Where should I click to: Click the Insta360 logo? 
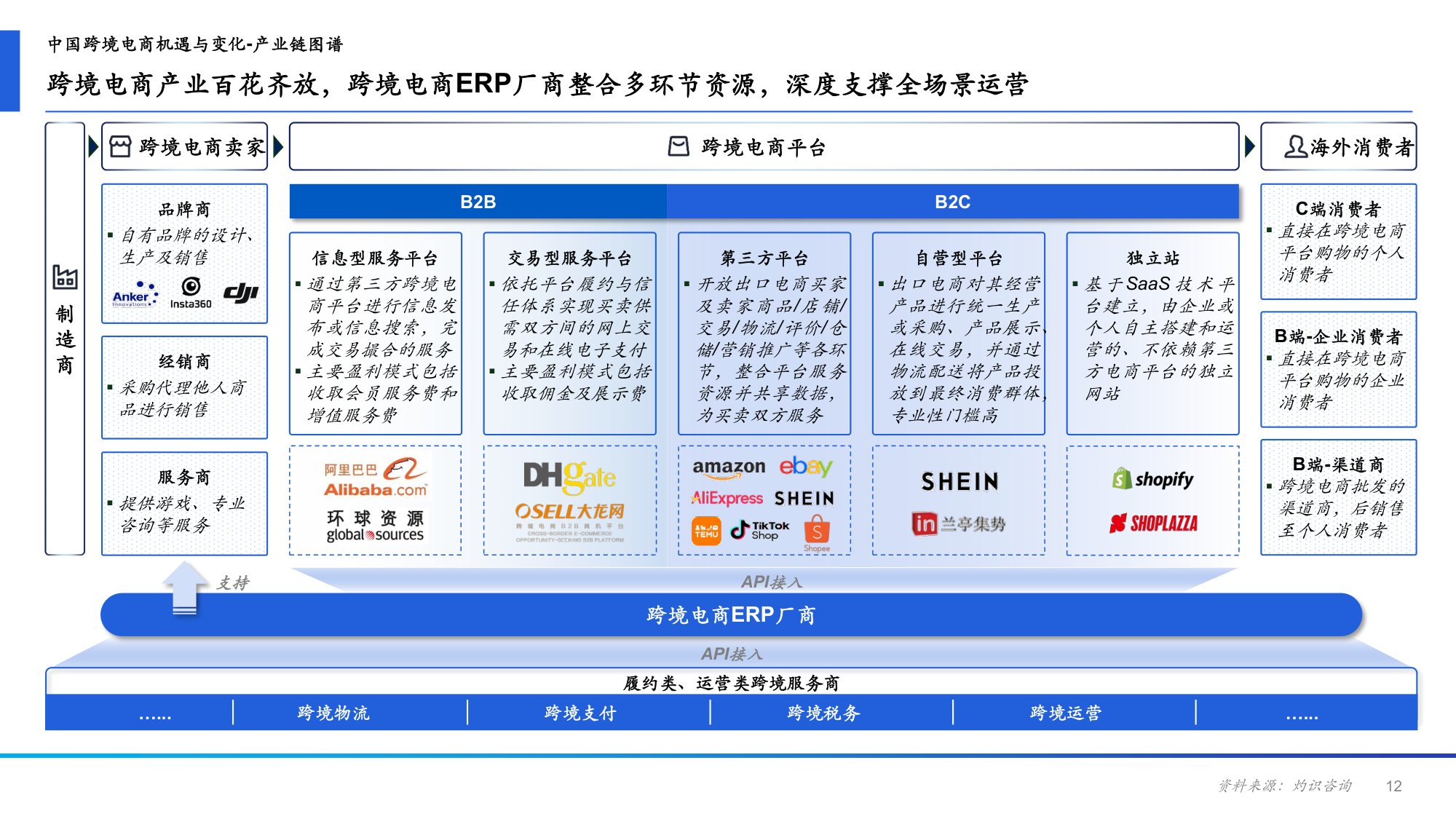click(191, 294)
